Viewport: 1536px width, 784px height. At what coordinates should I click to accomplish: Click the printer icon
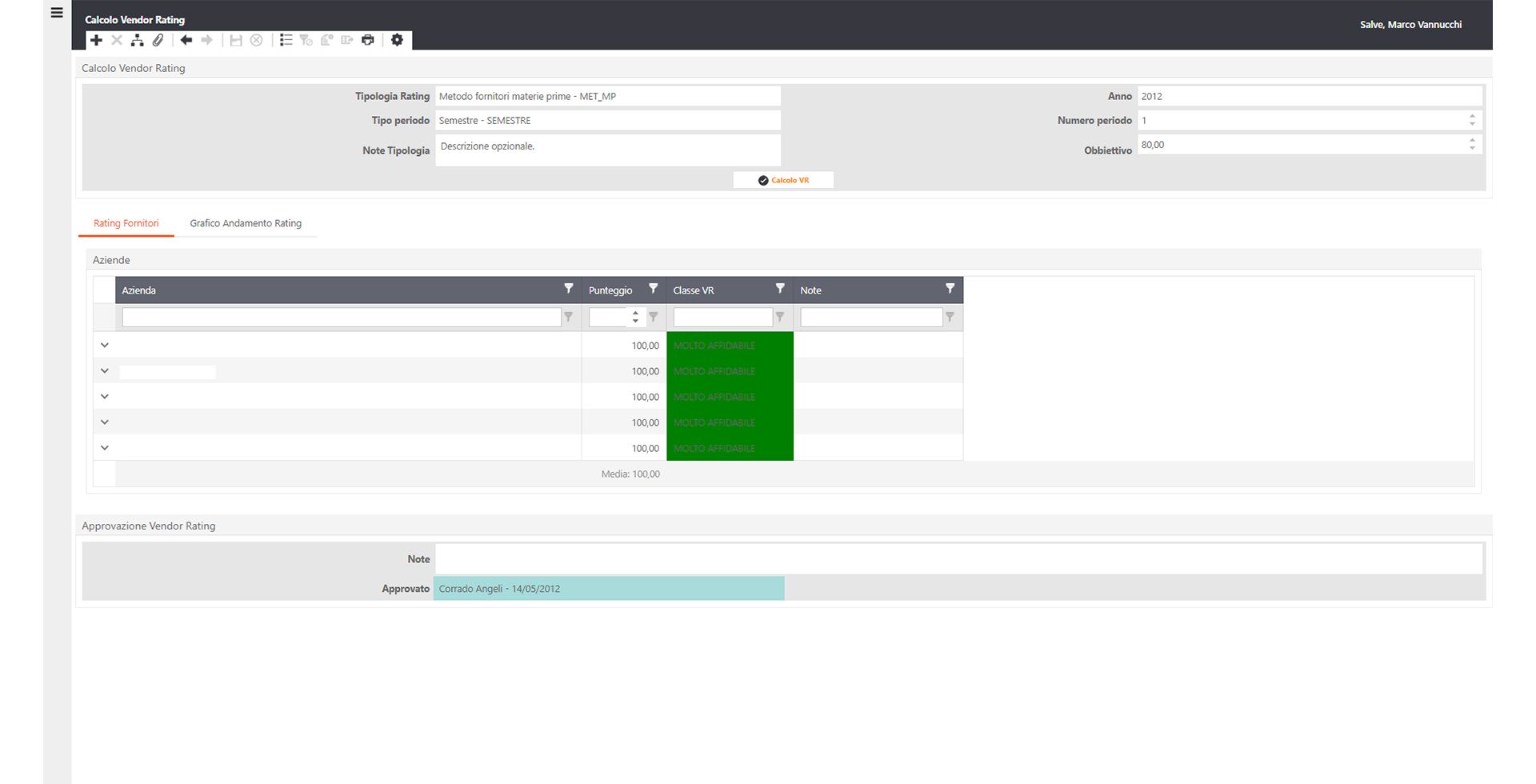[x=368, y=40]
